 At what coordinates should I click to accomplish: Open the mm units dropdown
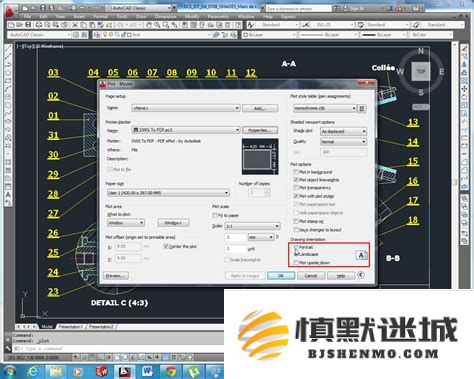click(261, 237)
